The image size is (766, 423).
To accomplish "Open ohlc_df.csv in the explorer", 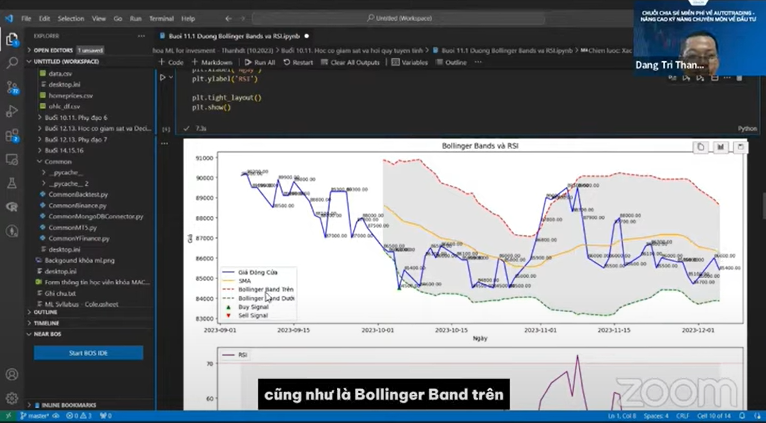I will (64, 106).
